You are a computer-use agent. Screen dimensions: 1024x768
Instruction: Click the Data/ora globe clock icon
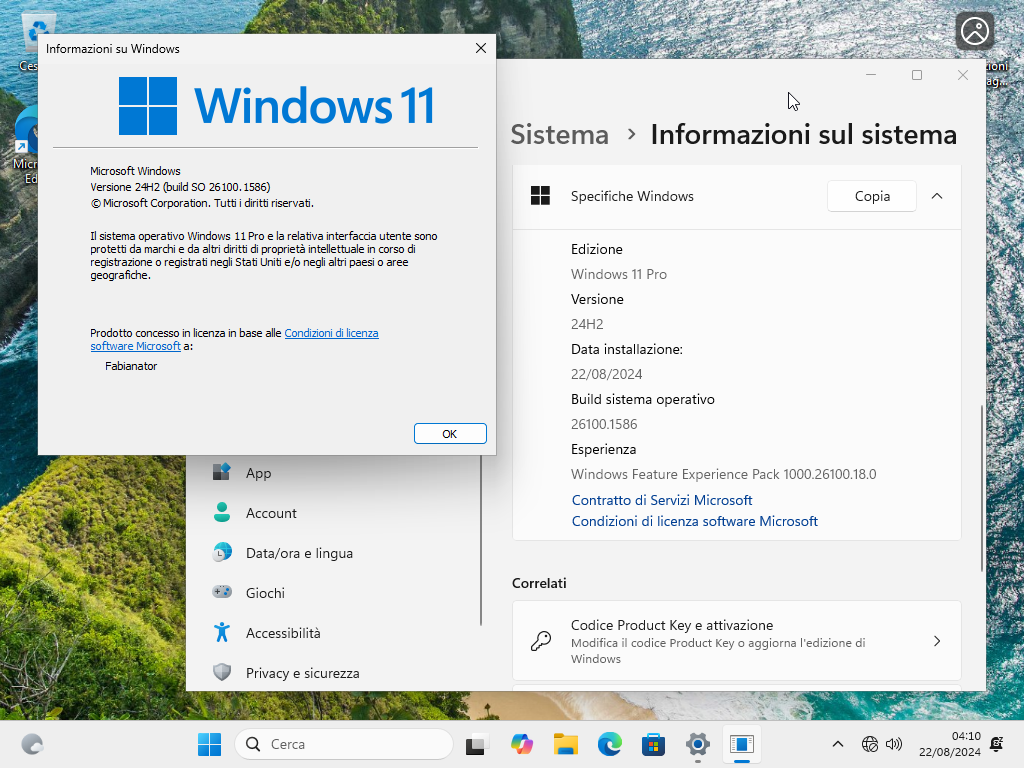(222, 552)
